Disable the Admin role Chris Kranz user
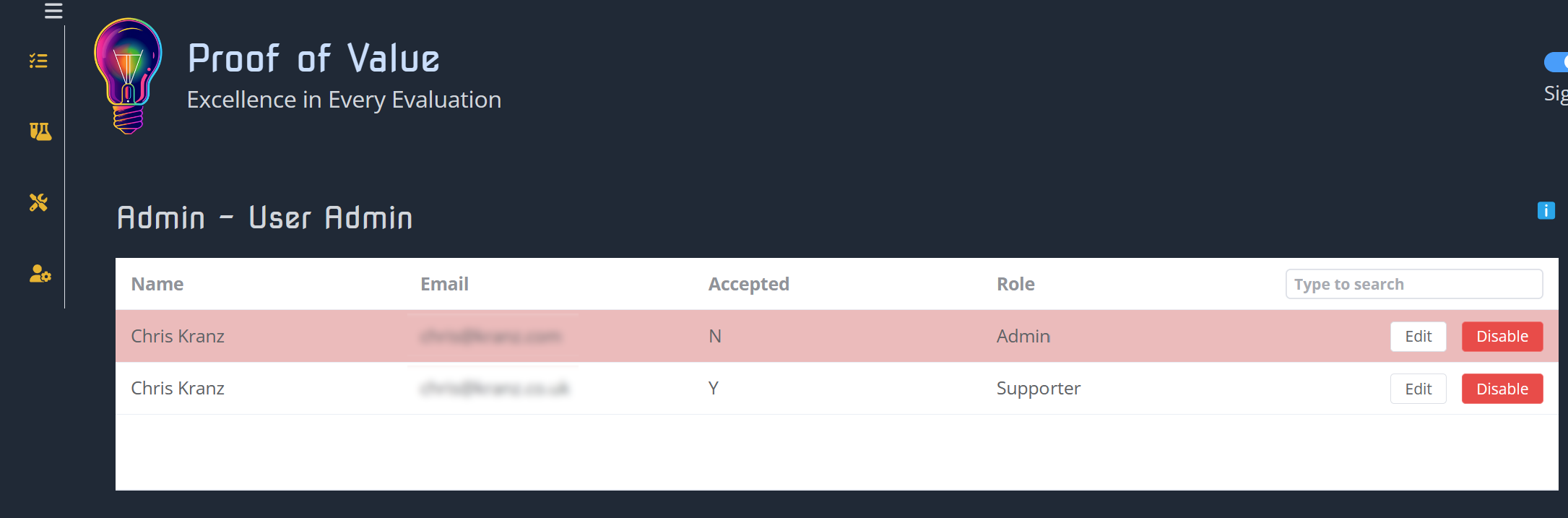Screen dimensions: 1568x518 pyautogui.click(x=1502, y=336)
